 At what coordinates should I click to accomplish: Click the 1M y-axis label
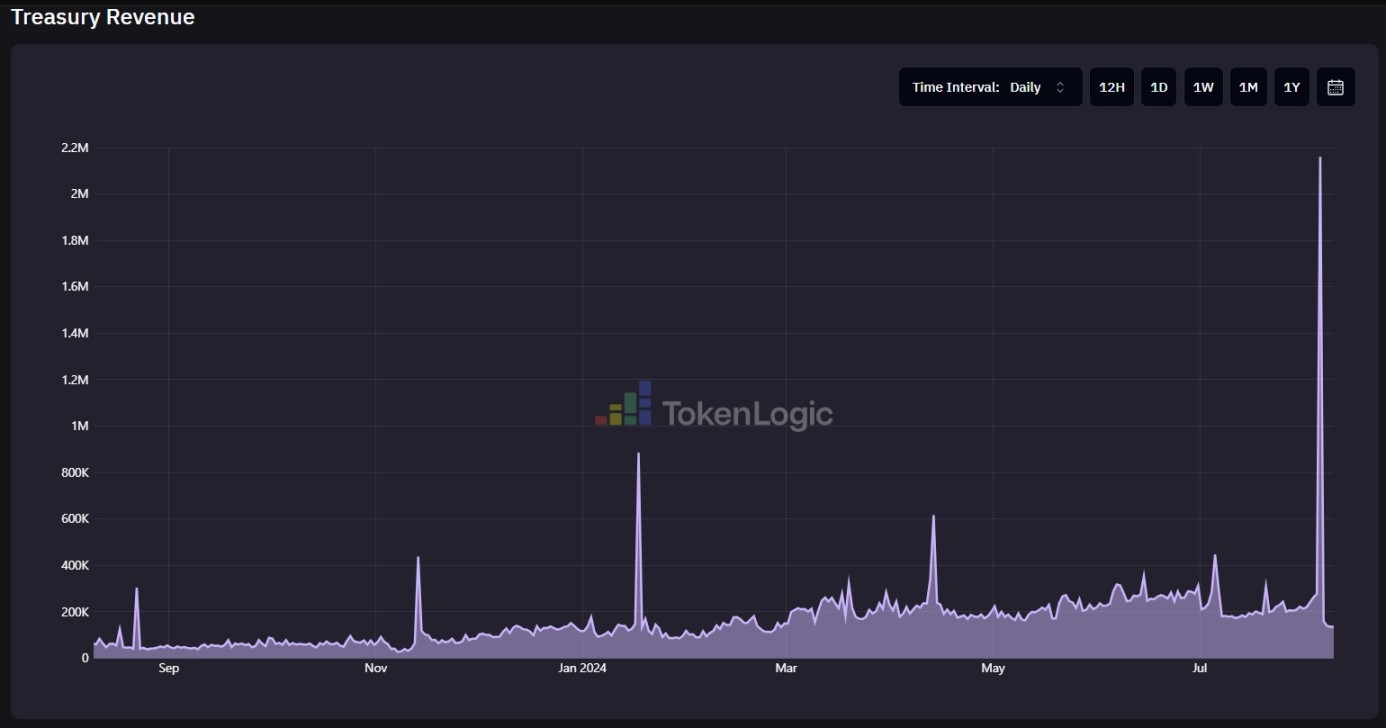point(79,426)
